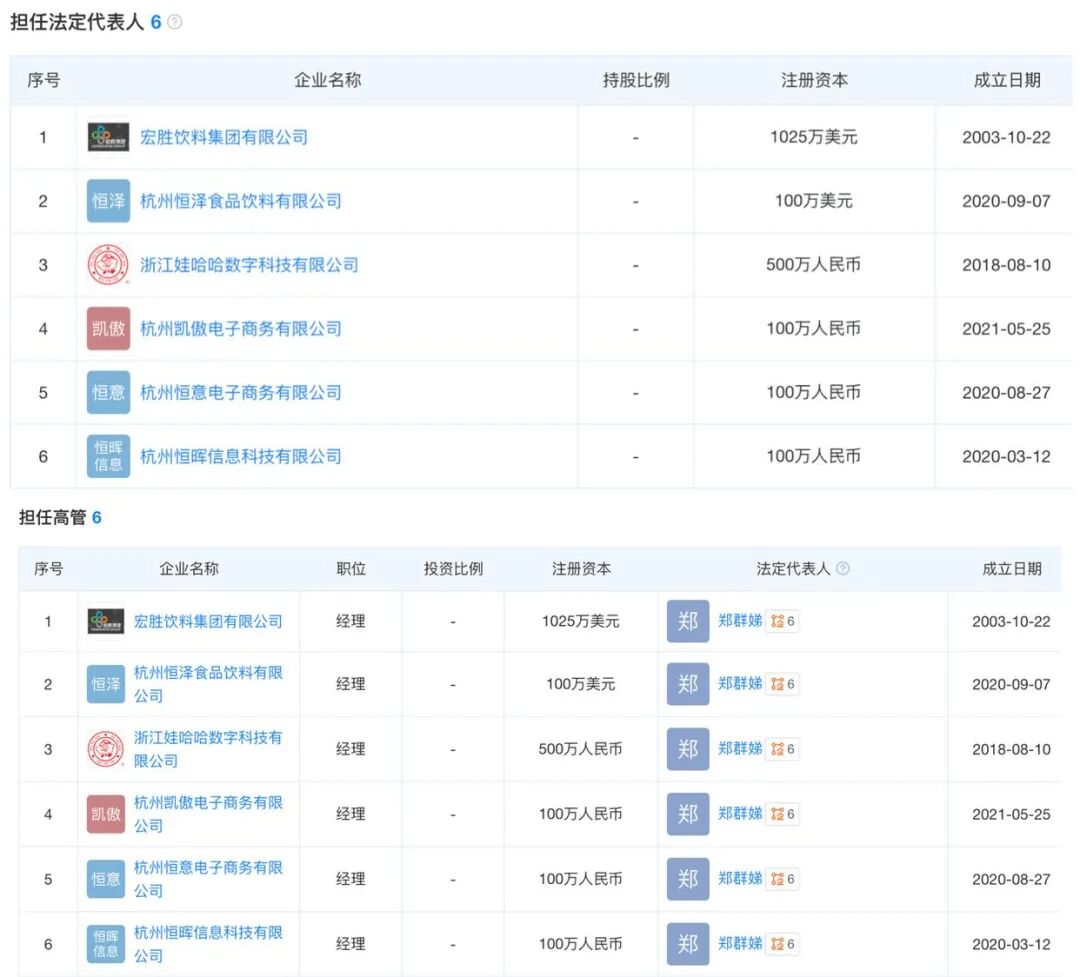Click the help icon next to 法定代表人 column header
Viewport: 1080px width, 977px height.
coord(842,568)
